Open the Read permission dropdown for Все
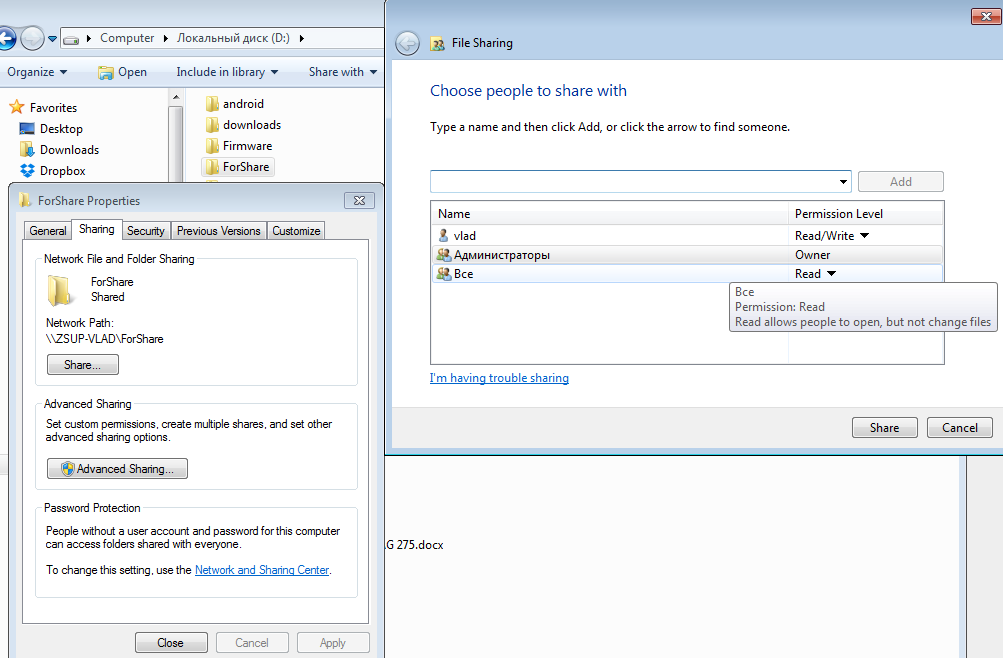The image size is (1003, 658). tap(831, 274)
